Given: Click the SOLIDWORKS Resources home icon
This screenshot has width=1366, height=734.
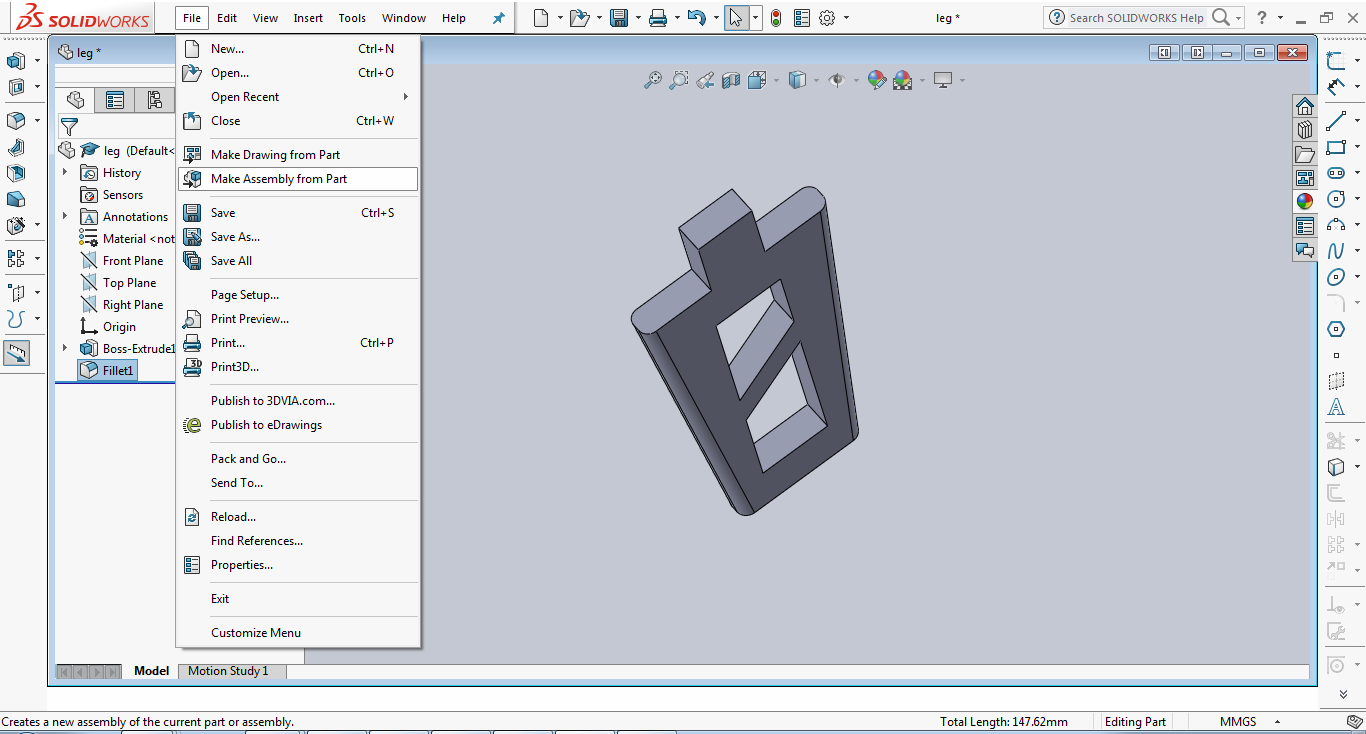Looking at the screenshot, I should (x=1305, y=106).
